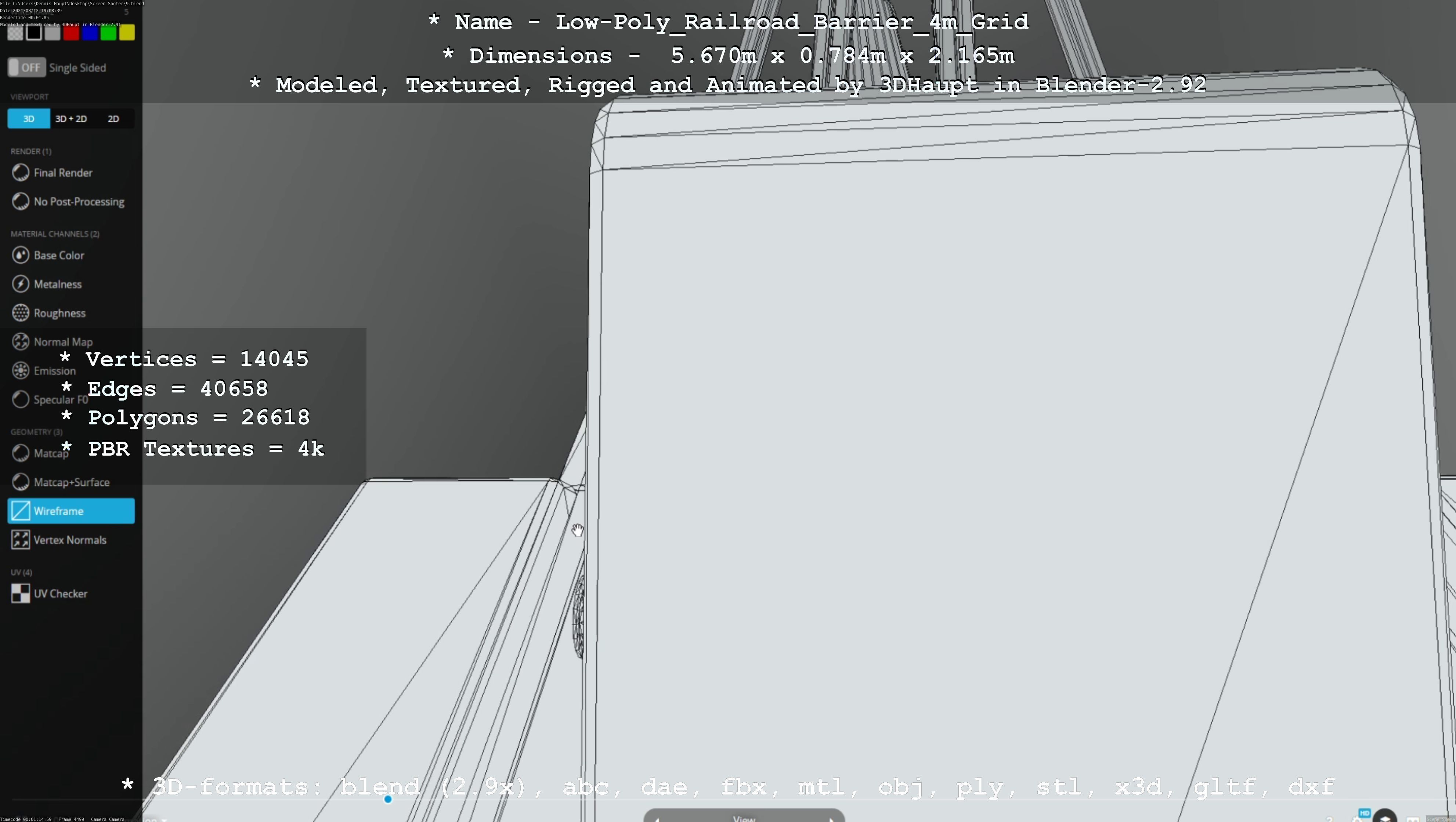Enable Matcap+Surface geometry view
Screen dimensions: 1456x822
click(71, 482)
